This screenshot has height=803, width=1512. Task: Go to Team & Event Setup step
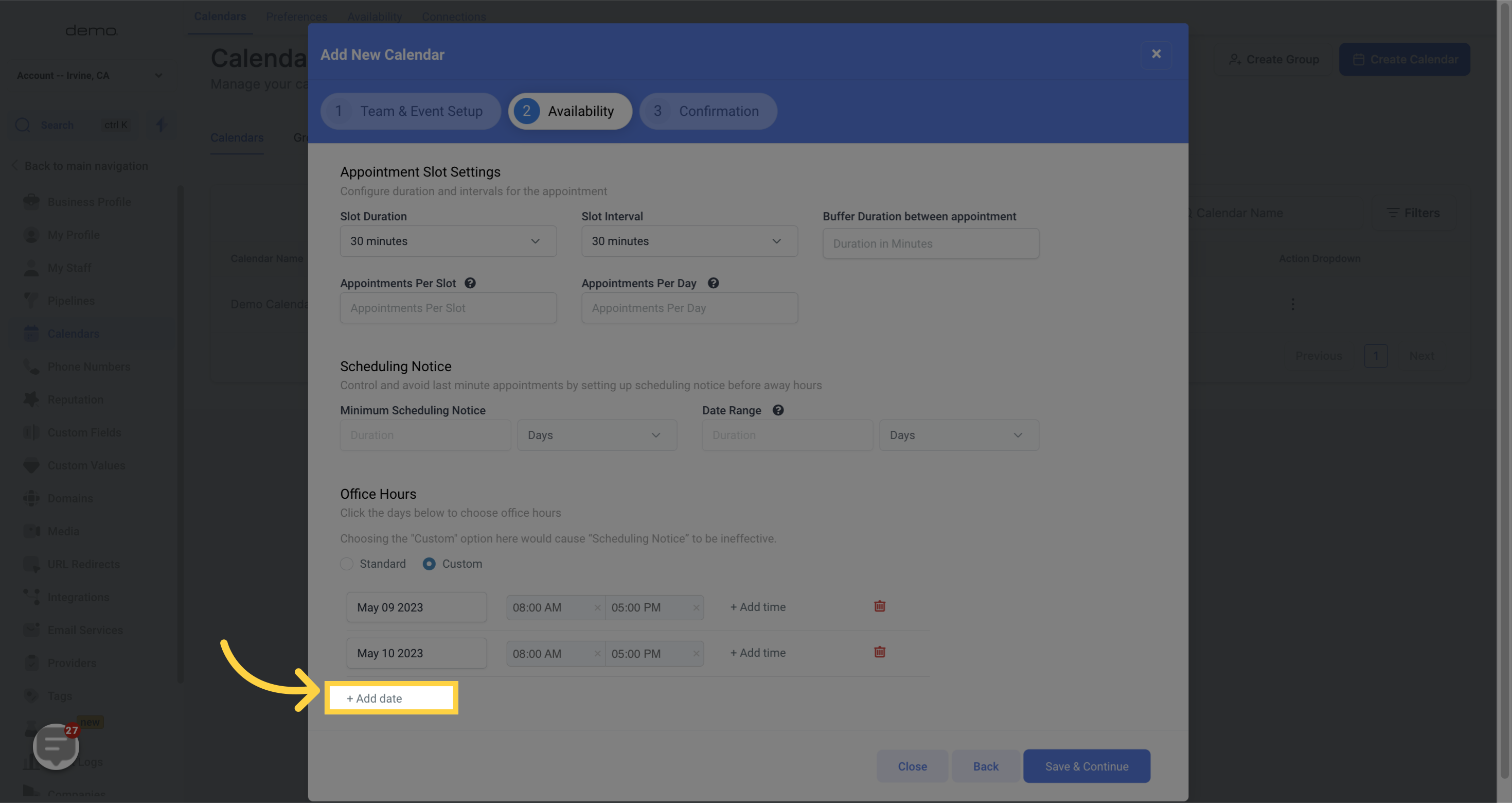(x=411, y=111)
